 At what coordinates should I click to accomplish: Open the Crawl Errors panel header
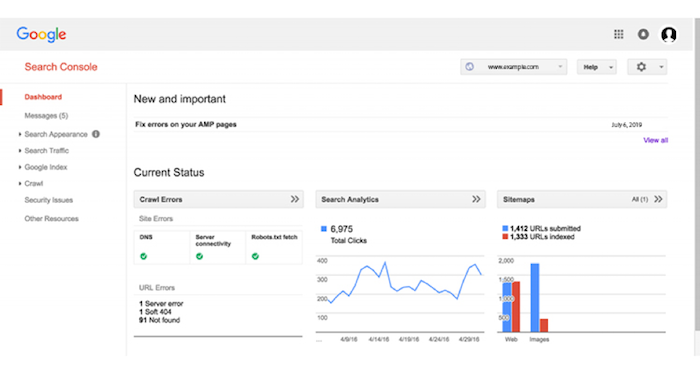pyautogui.click(x=218, y=199)
